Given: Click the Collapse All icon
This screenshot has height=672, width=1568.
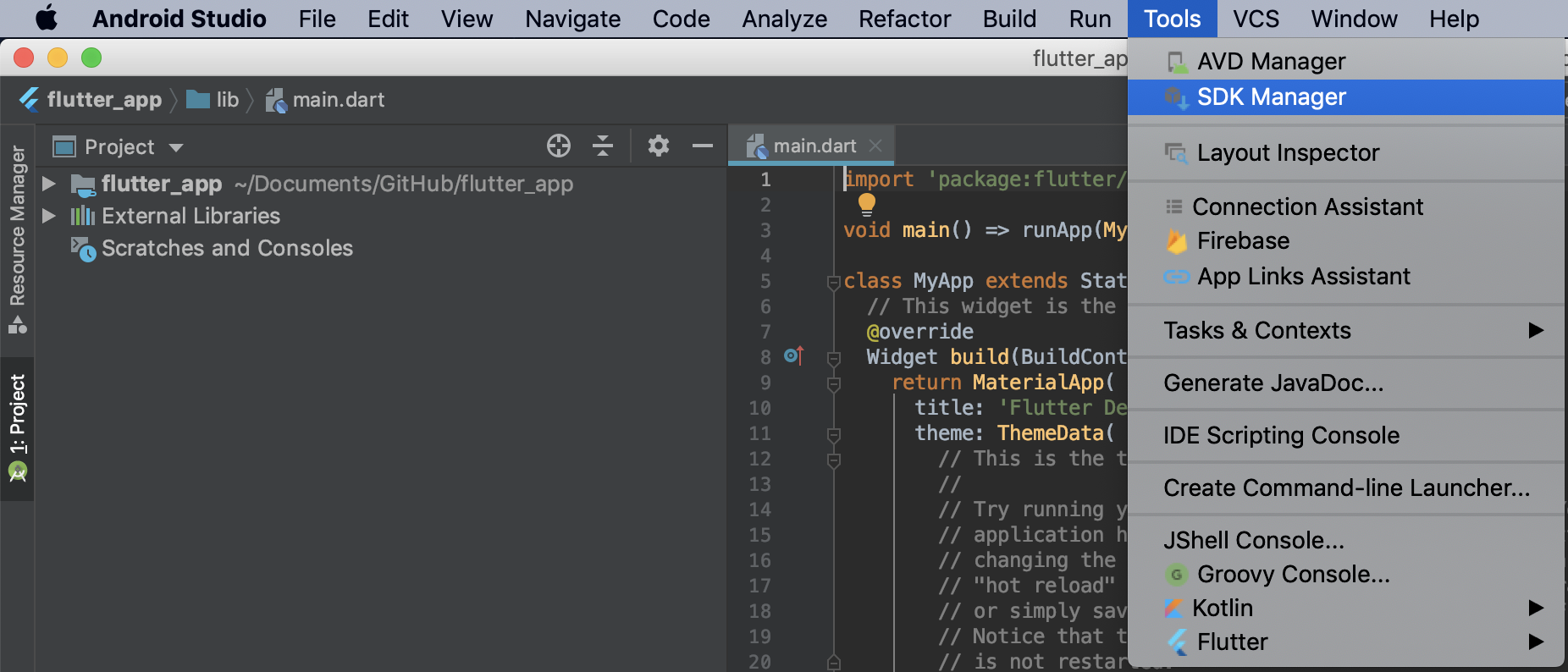Looking at the screenshot, I should (603, 146).
